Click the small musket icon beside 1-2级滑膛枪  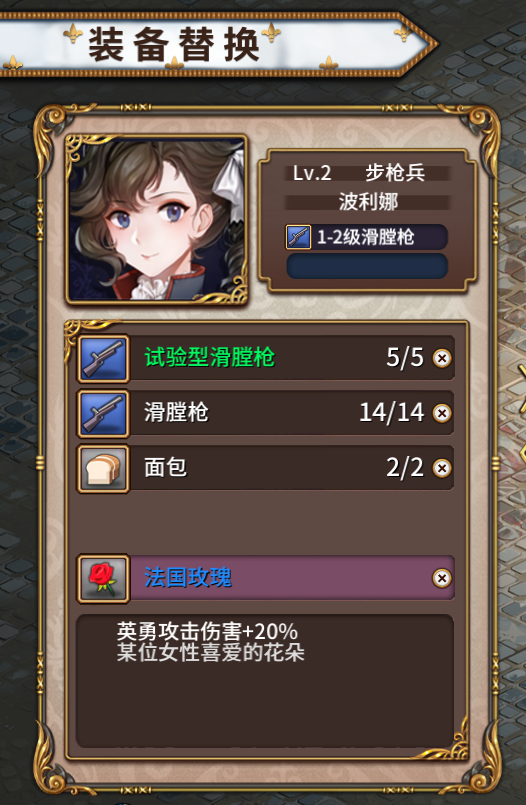click(298, 237)
